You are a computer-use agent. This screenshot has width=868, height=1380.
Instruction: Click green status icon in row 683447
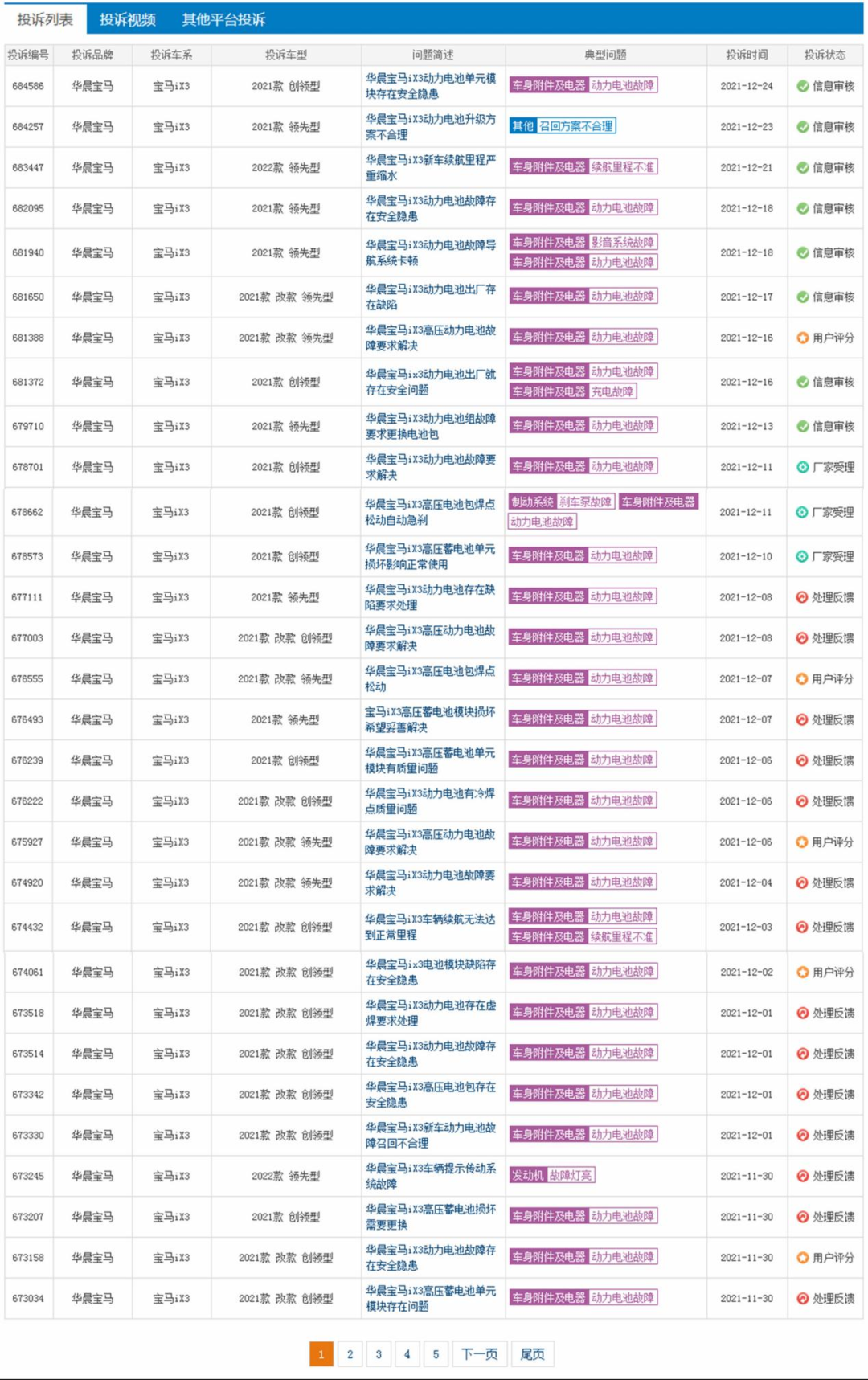(802, 168)
